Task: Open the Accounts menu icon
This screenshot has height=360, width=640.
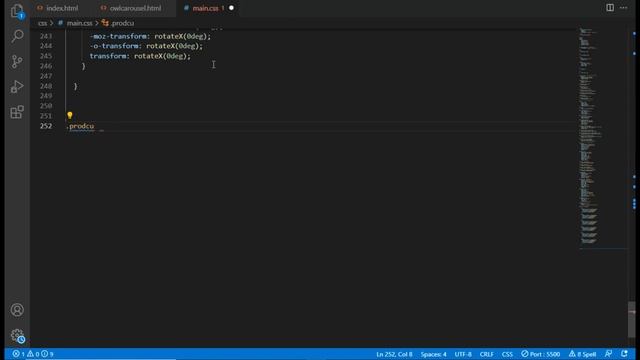Action: pyautogui.click(x=17, y=310)
